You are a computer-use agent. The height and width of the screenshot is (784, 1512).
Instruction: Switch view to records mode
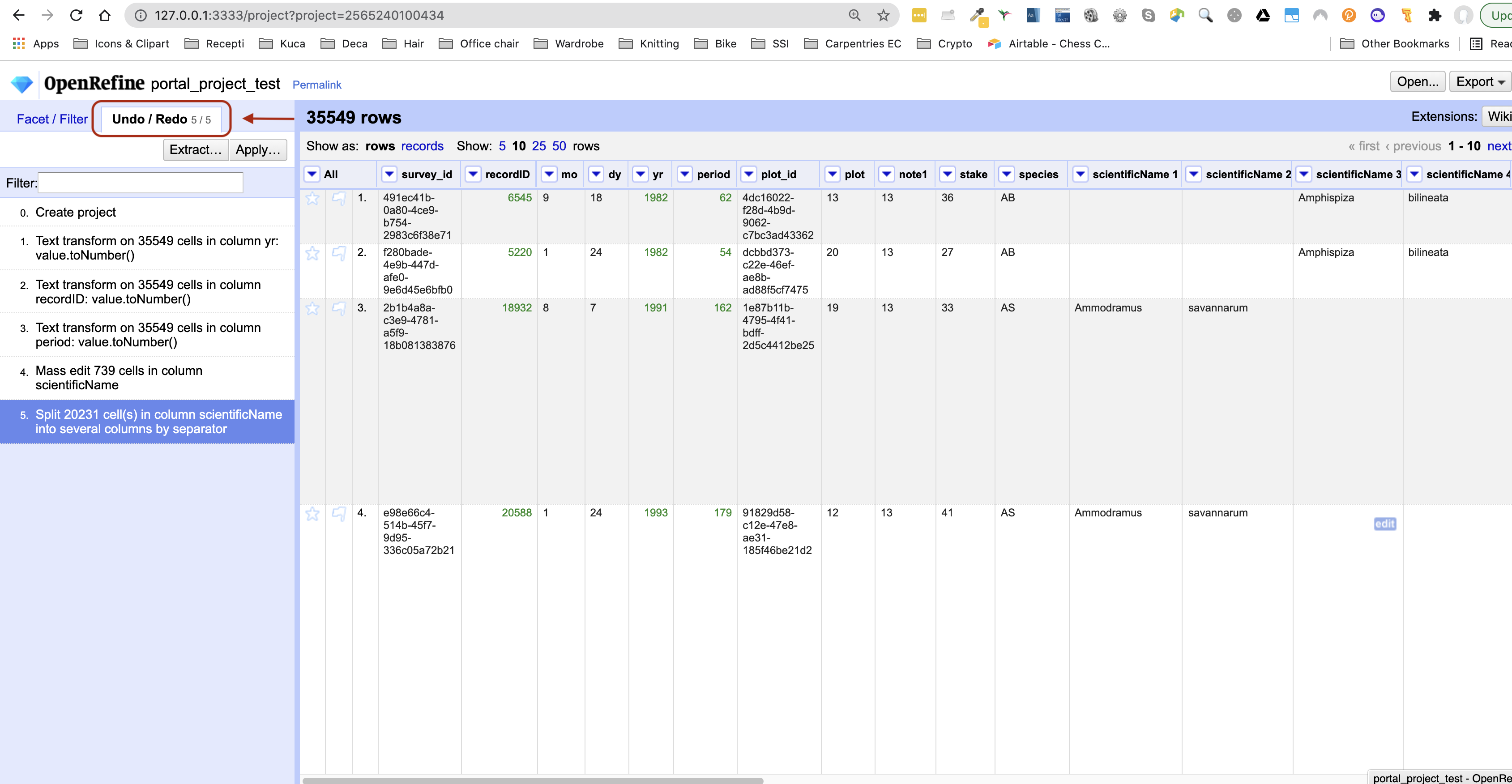(422, 146)
